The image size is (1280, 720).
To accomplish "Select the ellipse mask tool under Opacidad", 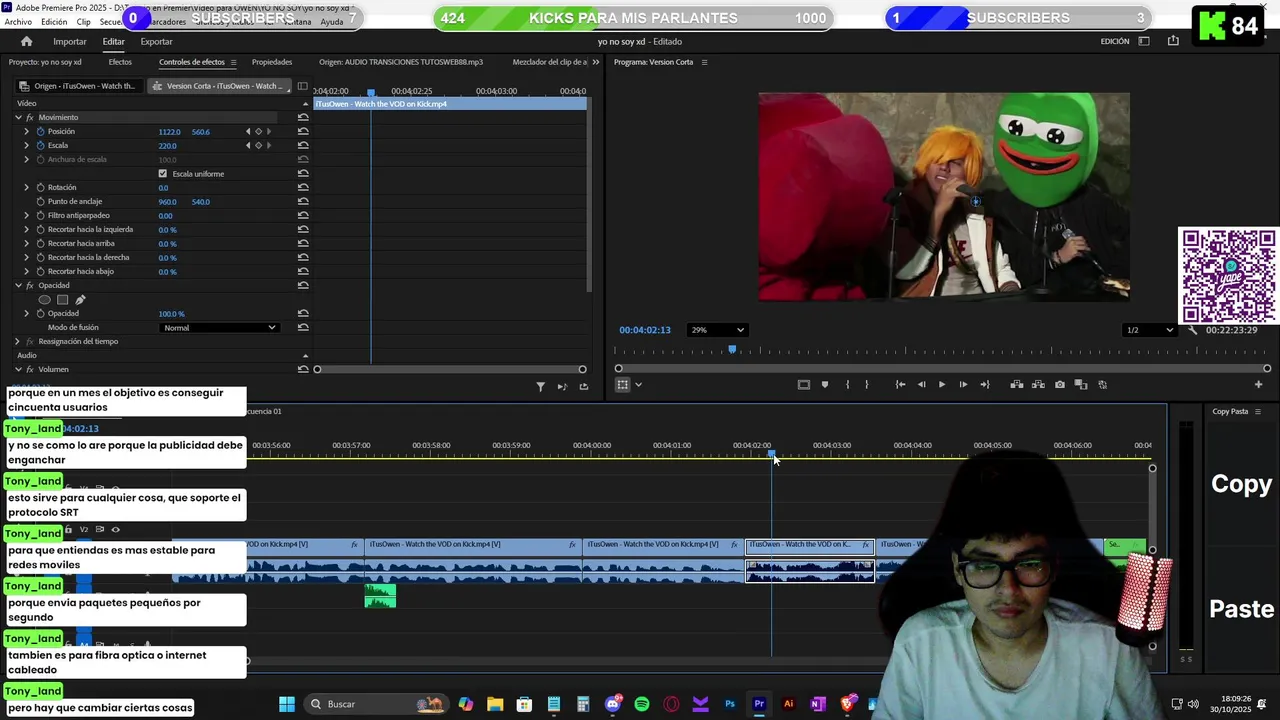I will [x=44, y=300].
